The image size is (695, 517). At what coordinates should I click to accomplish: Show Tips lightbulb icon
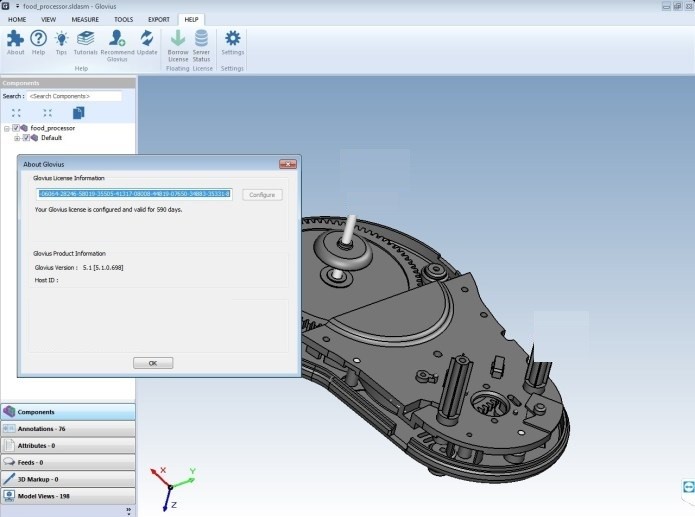pyautogui.click(x=61, y=39)
